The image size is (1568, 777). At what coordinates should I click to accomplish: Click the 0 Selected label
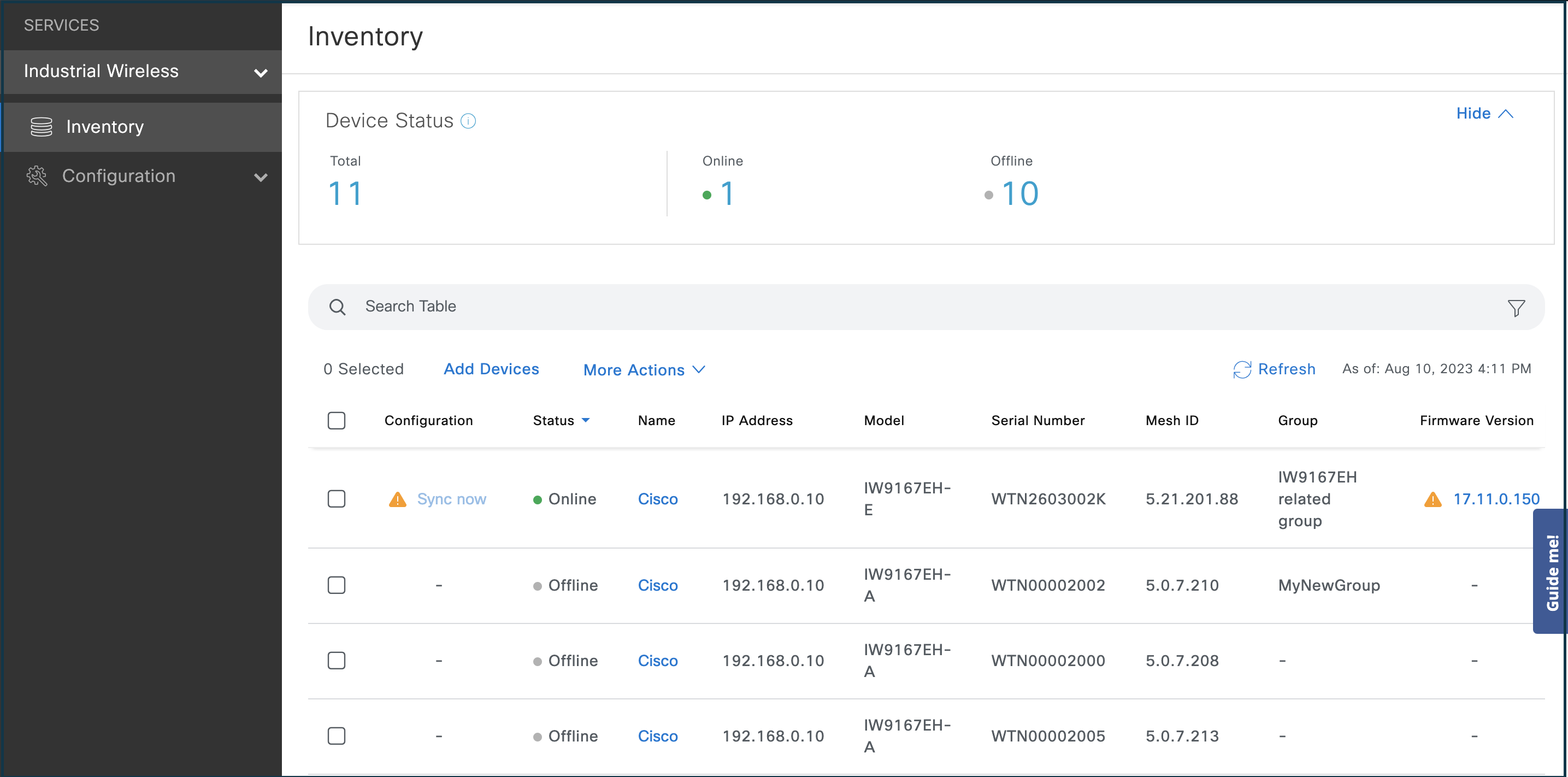[x=363, y=369]
